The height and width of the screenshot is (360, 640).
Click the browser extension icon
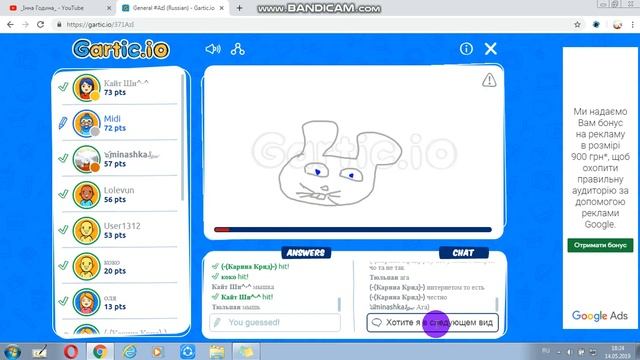click(x=596, y=24)
